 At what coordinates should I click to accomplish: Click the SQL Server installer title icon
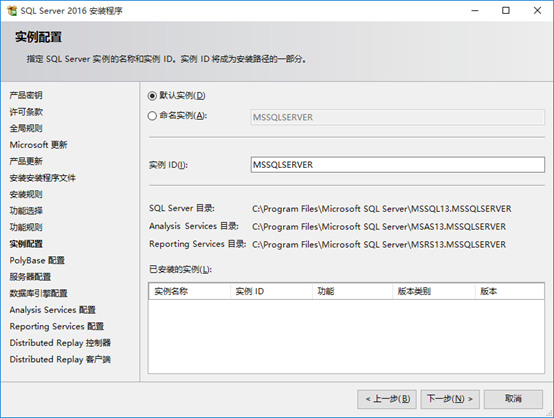[12, 11]
